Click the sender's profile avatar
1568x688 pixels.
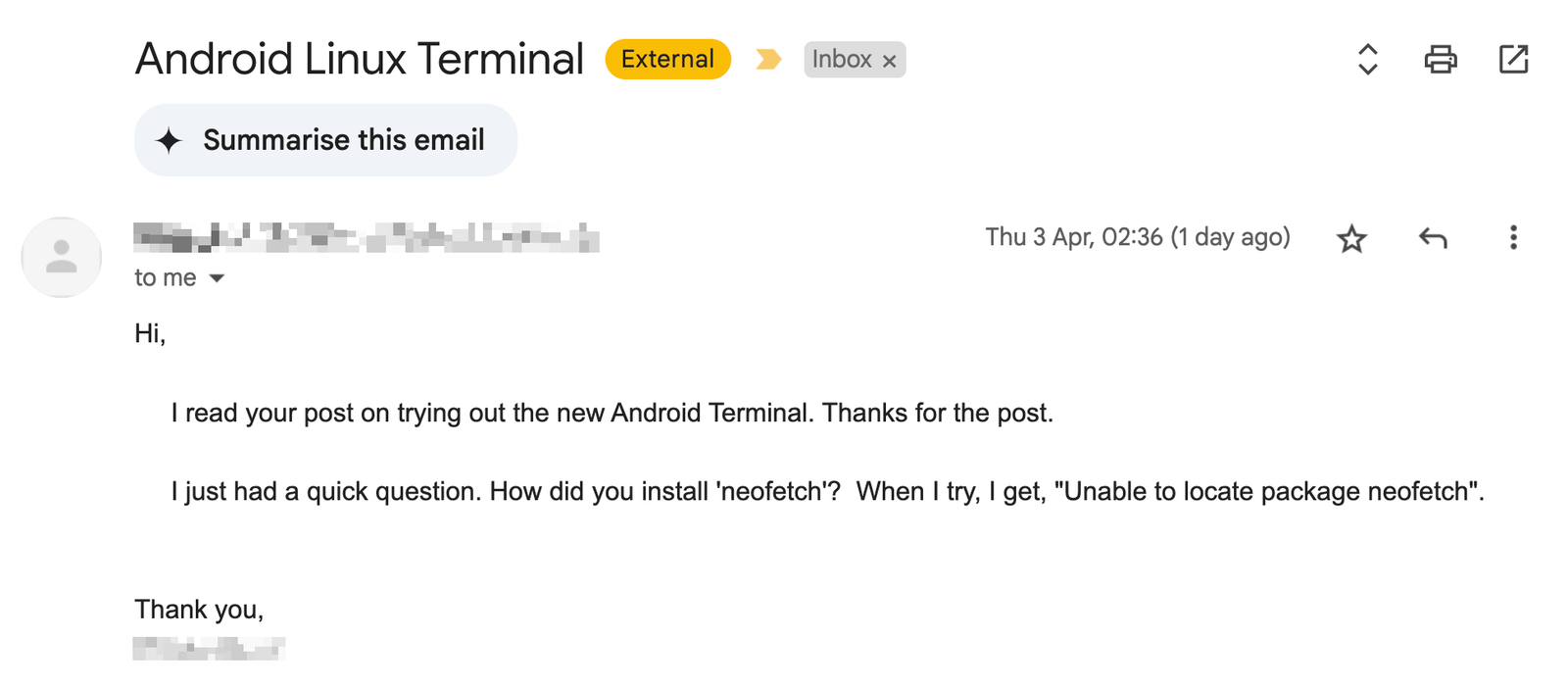point(61,257)
